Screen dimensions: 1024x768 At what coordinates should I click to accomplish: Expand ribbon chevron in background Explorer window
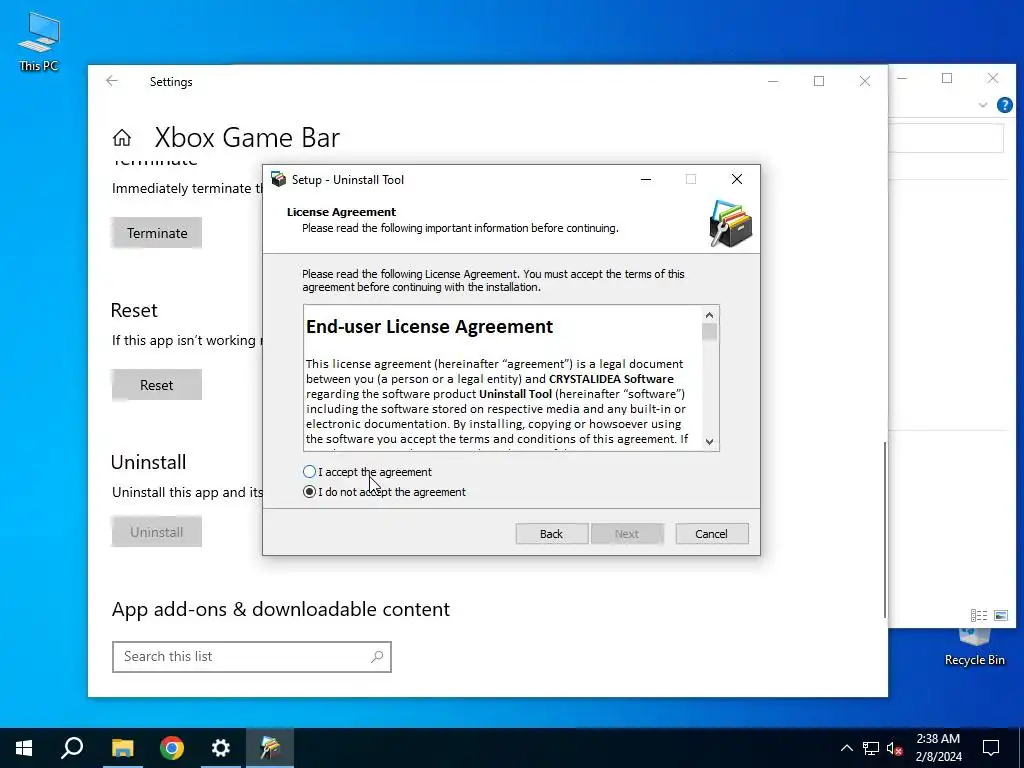983,105
